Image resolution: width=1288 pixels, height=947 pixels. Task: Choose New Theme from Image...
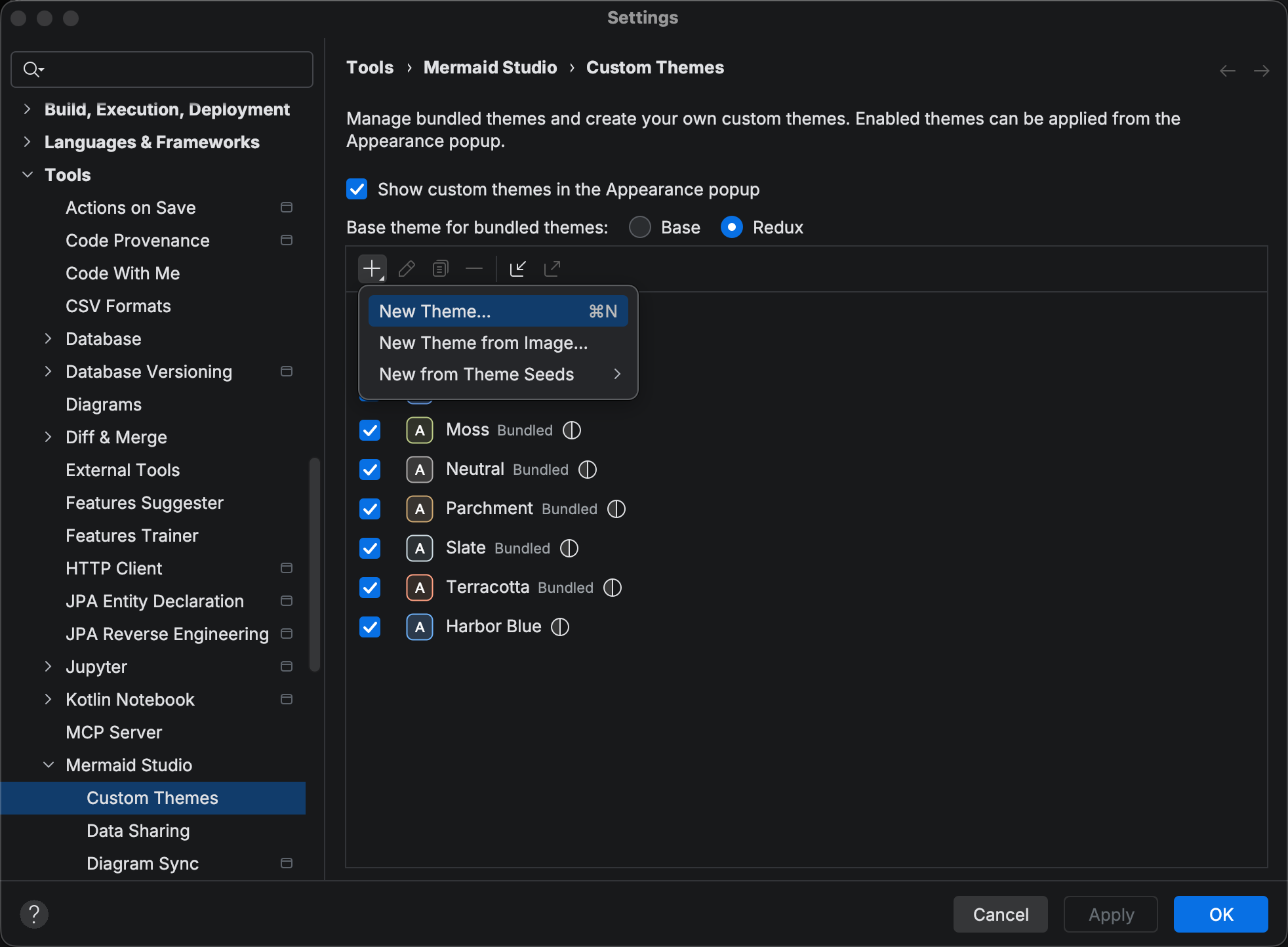pos(498,342)
